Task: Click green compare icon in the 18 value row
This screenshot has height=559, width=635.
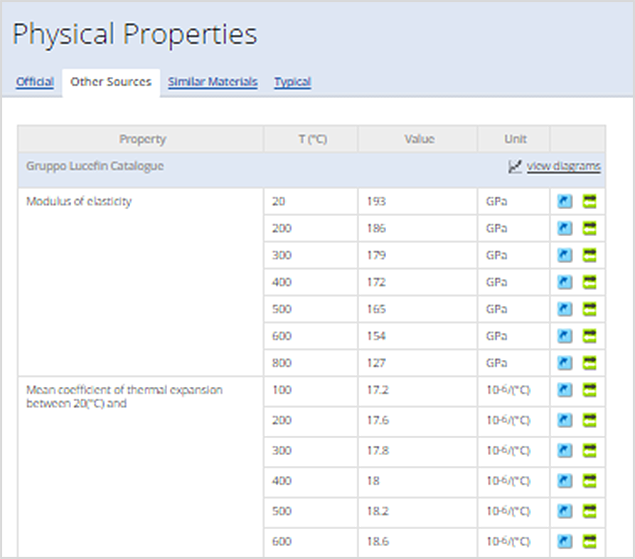Action: coord(590,481)
